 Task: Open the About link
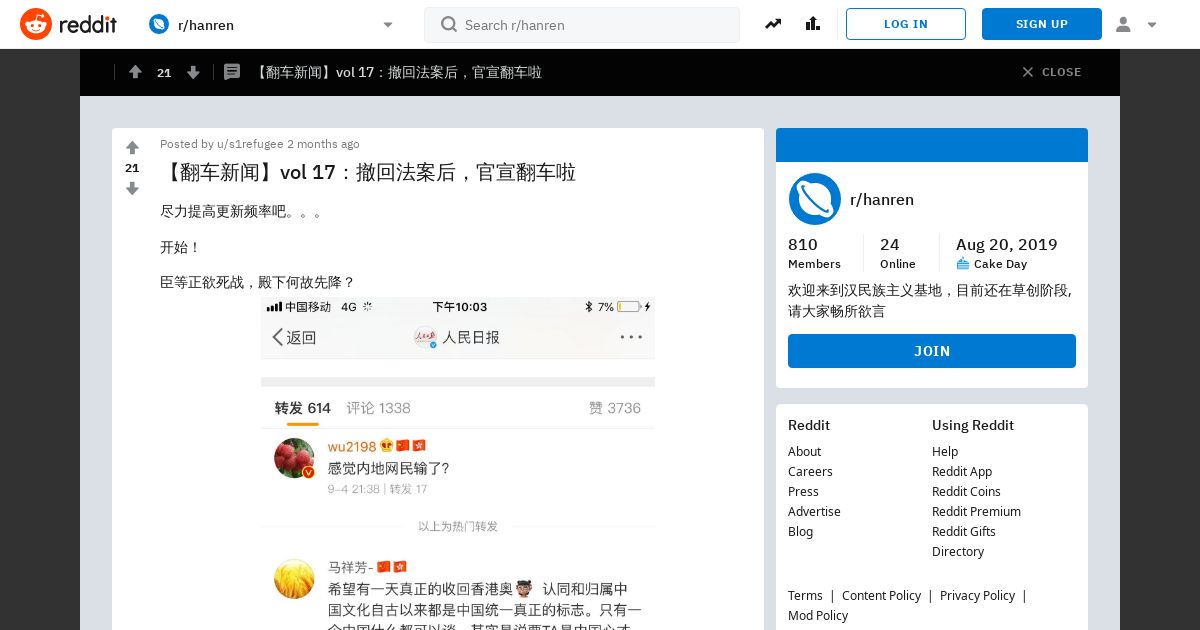pos(804,451)
